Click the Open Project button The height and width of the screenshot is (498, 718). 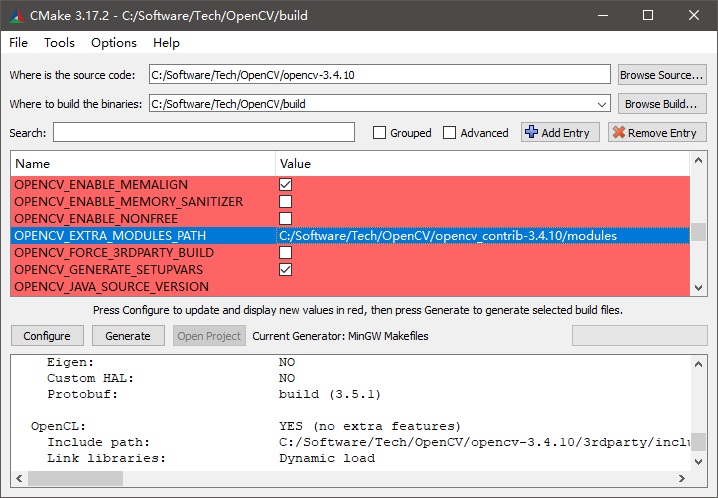pos(209,336)
